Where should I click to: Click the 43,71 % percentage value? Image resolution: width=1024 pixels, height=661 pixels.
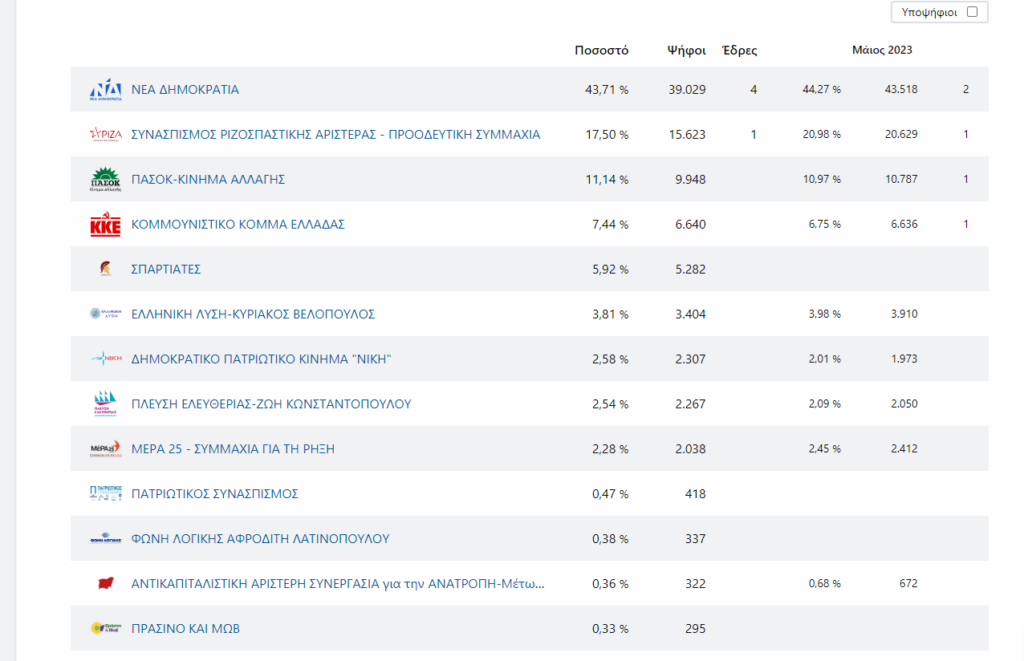pyautogui.click(x=607, y=89)
